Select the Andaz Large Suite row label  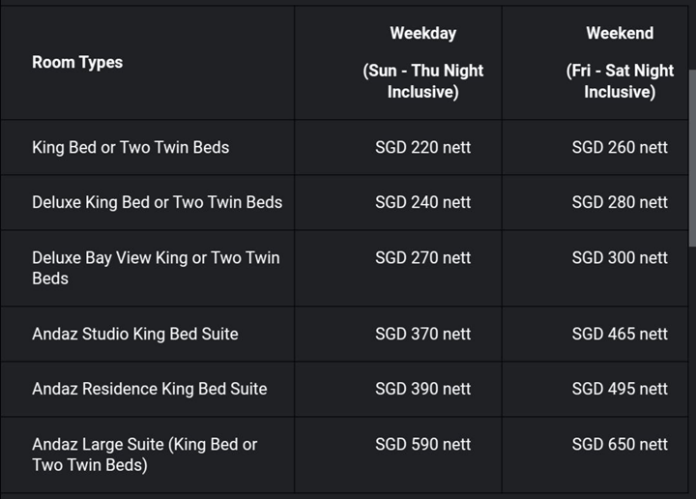coord(145,455)
